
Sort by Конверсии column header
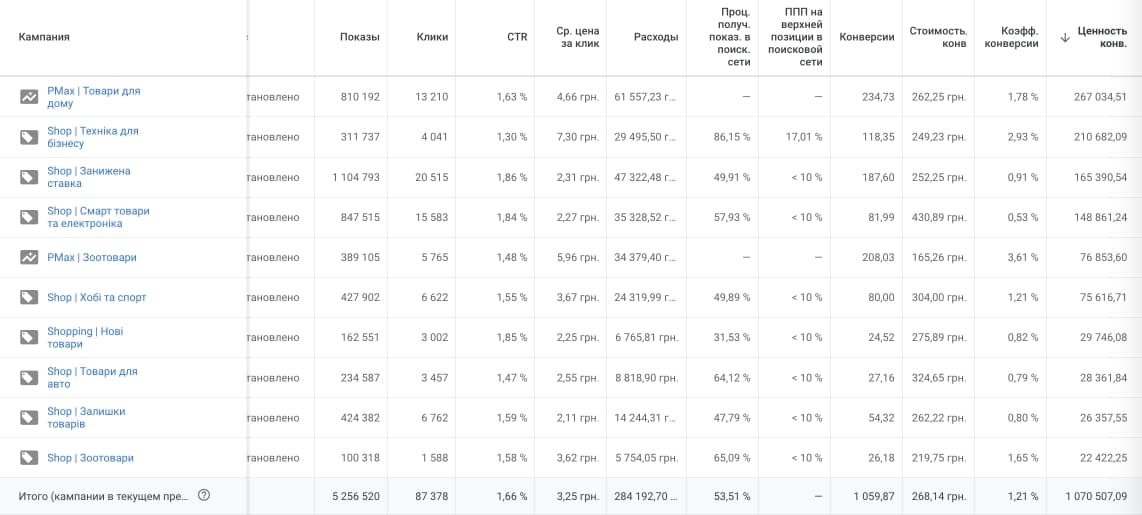(867, 37)
